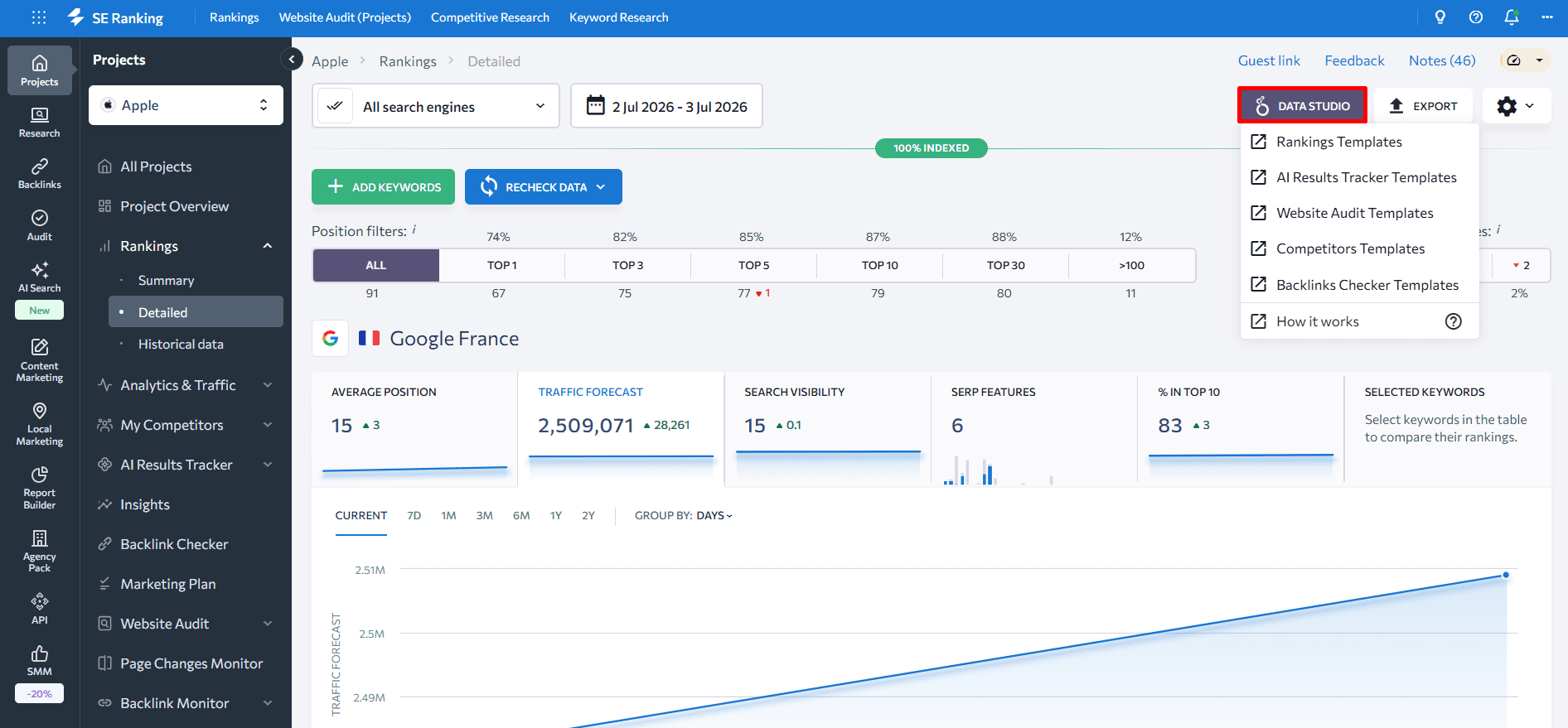The height and width of the screenshot is (728, 1568).
Task: Open Keyword Research top menu
Action: 618,17
